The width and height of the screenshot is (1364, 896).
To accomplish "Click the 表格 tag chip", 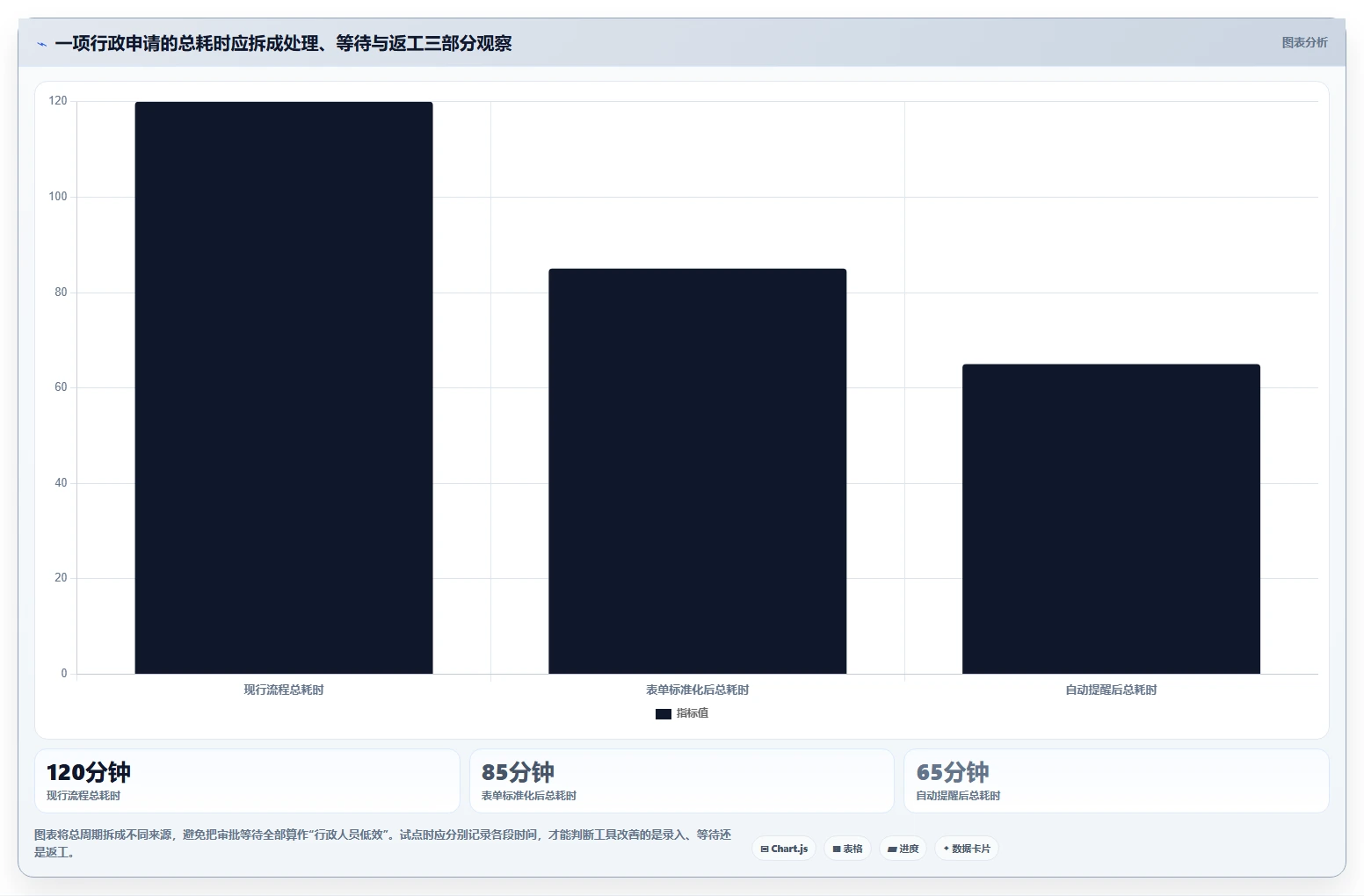I will pyautogui.click(x=847, y=849).
